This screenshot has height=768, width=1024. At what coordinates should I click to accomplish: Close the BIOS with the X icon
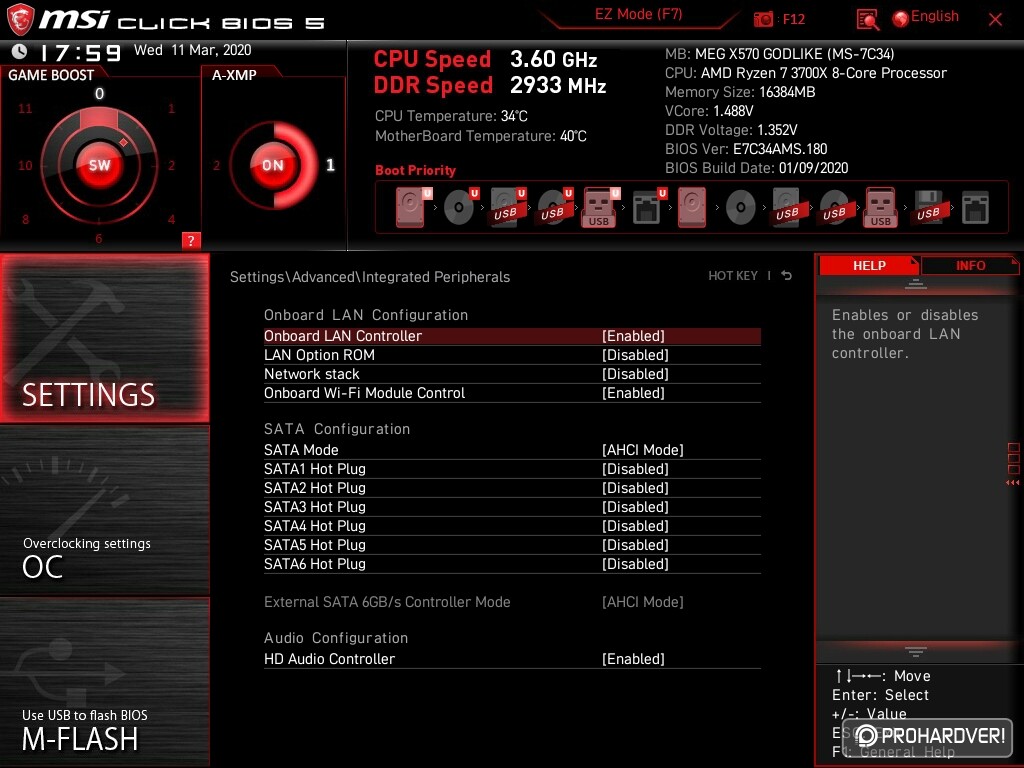pyautogui.click(x=995, y=20)
